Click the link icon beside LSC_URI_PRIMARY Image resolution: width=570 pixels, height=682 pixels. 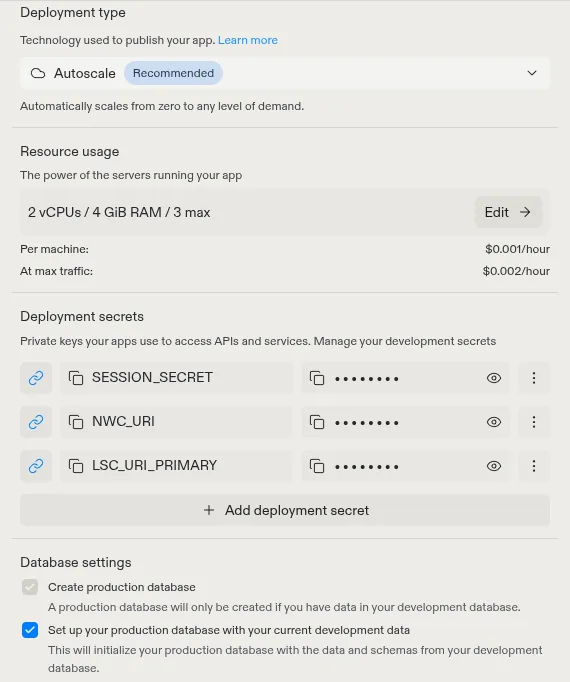click(x=36, y=466)
